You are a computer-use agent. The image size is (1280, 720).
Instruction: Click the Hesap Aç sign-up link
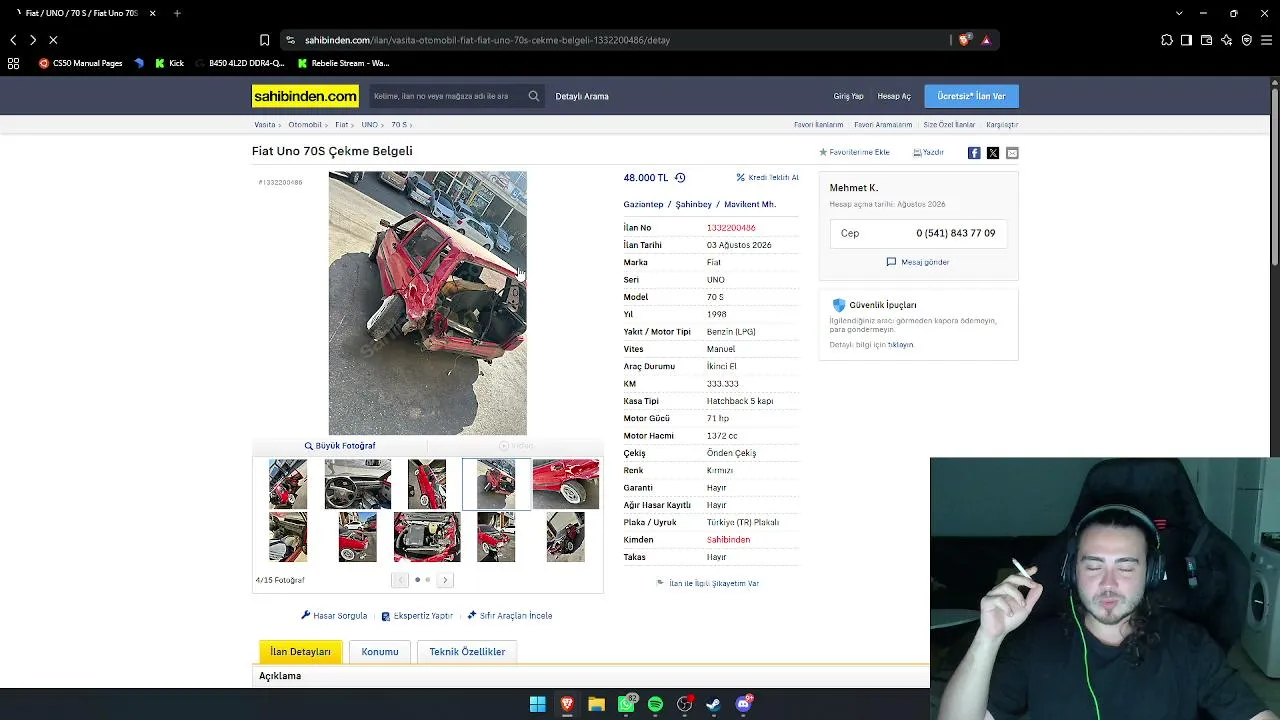click(x=894, y=96)
